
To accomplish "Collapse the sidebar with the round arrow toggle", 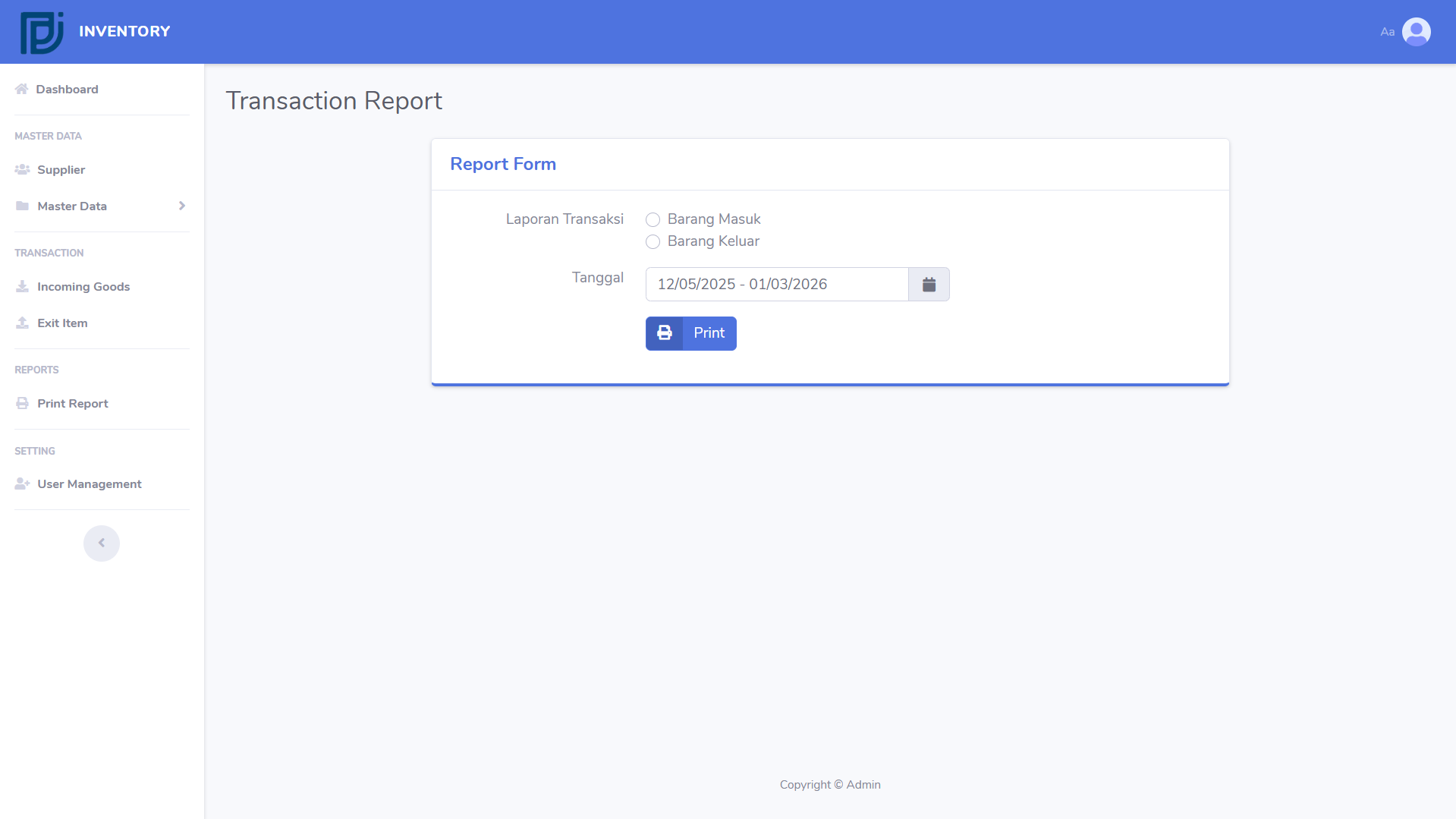I will pyautogui.click(x=102, y=543).
